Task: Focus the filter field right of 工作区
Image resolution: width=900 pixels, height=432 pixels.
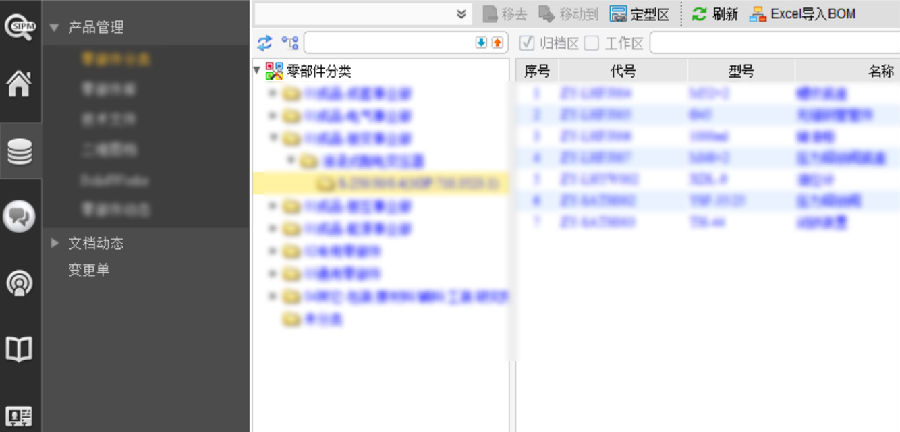Action: [775, 43]
